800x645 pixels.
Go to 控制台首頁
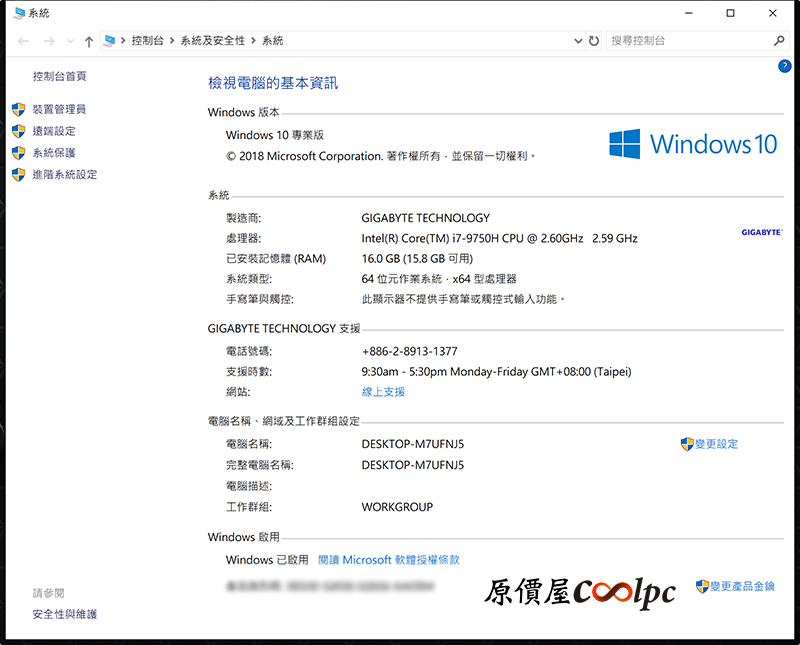(60, 77)
